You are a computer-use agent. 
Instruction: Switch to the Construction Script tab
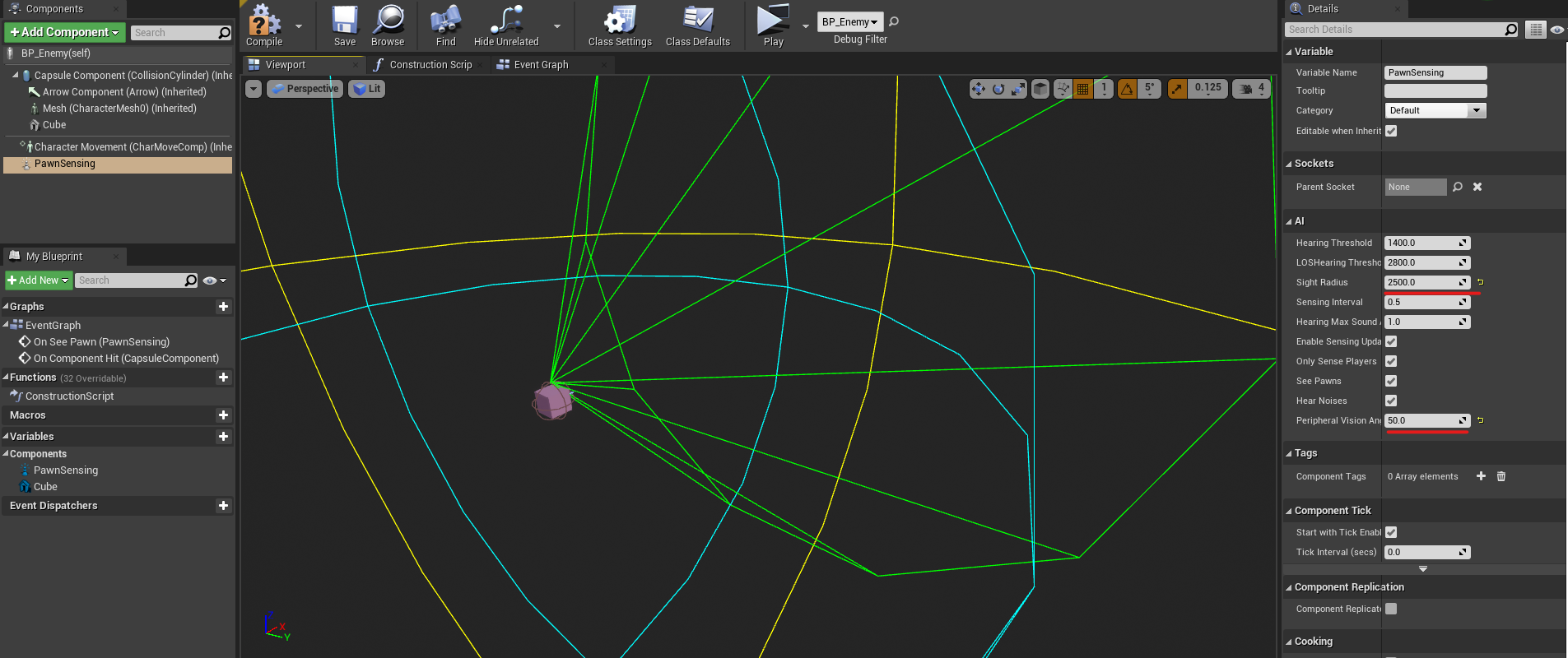[430, 64]
